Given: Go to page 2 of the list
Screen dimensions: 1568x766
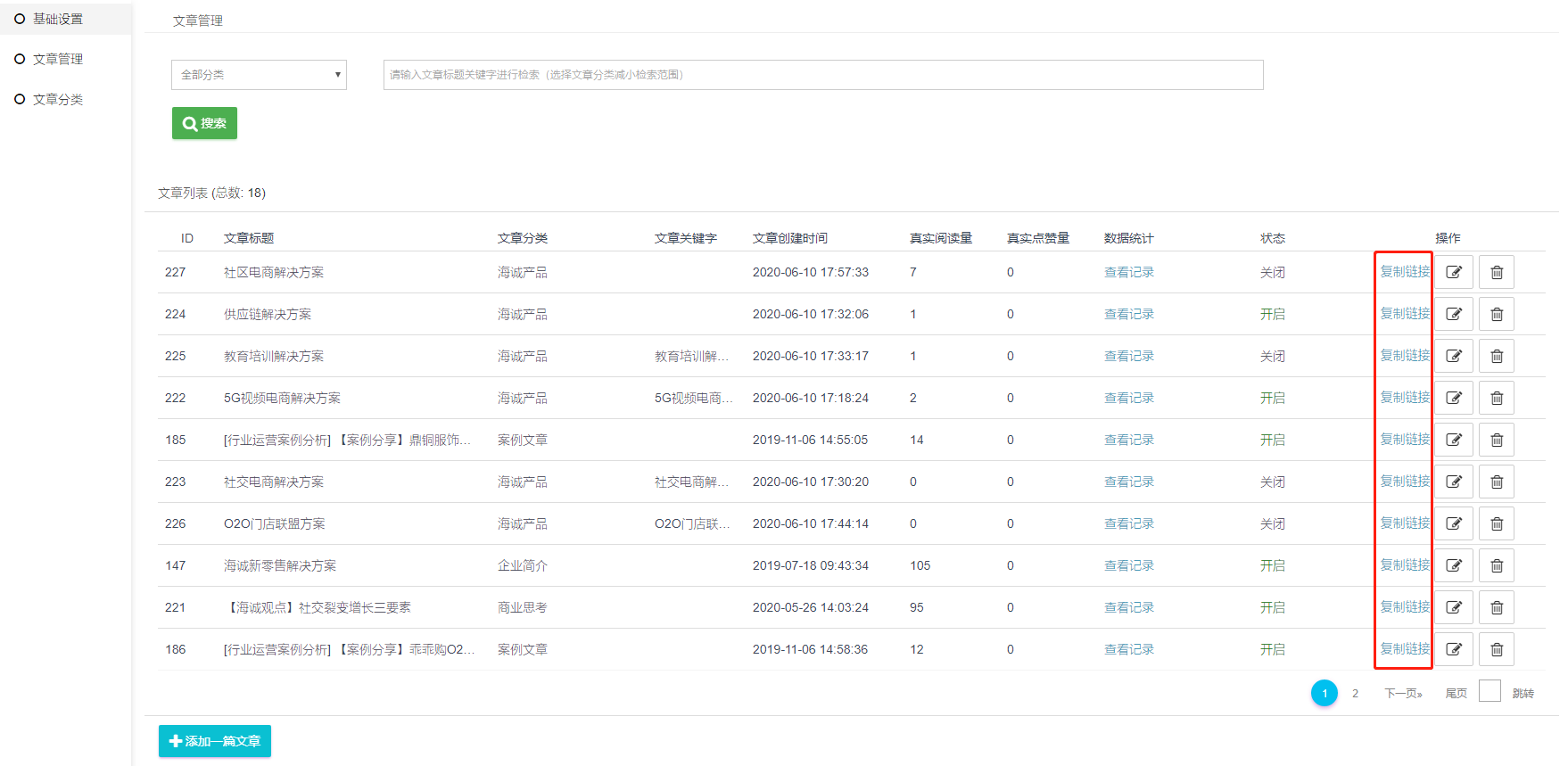Looking at the screenshot, I should point(1355,693).
